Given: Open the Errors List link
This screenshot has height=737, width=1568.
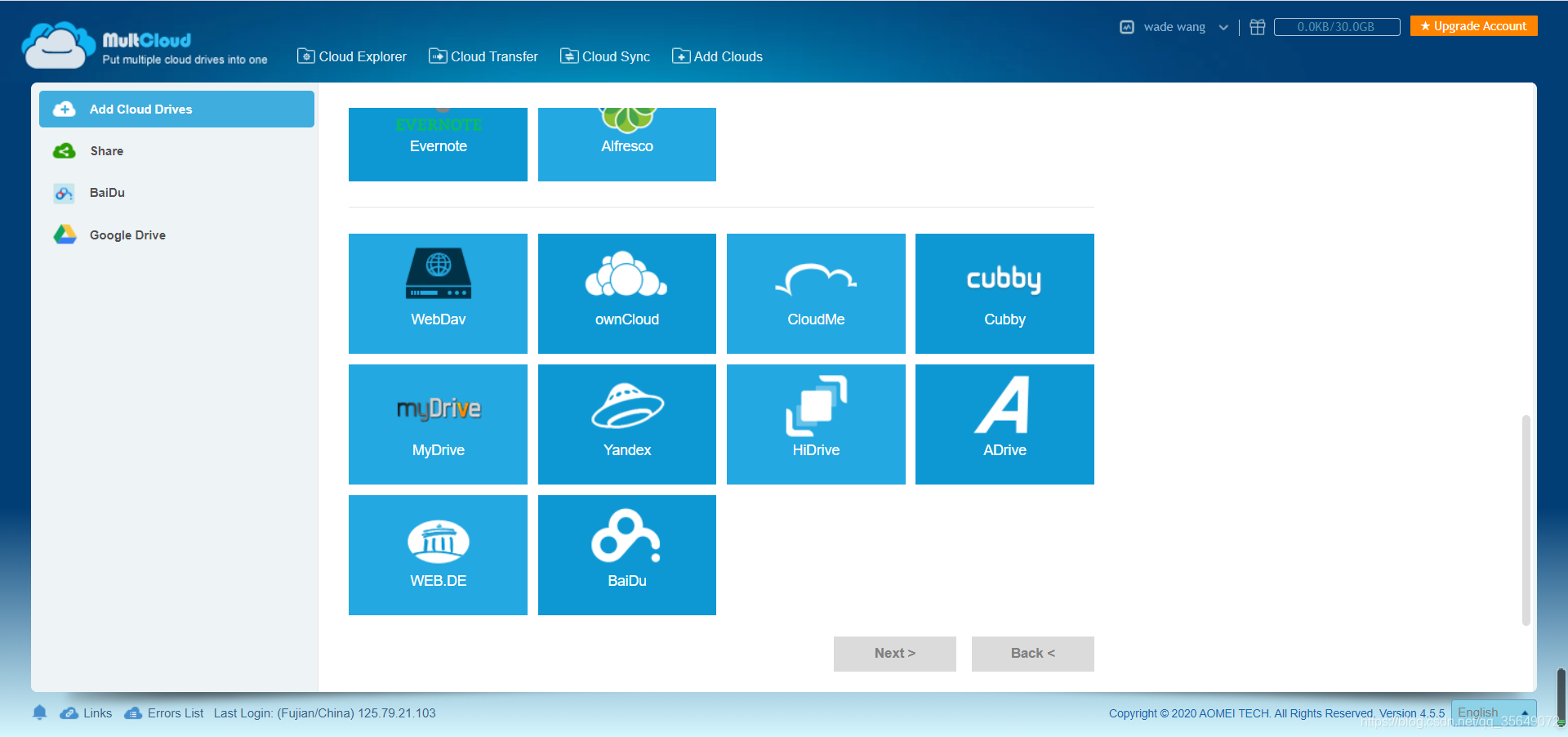Looking at the screenshot, I should tap(164, 713).
